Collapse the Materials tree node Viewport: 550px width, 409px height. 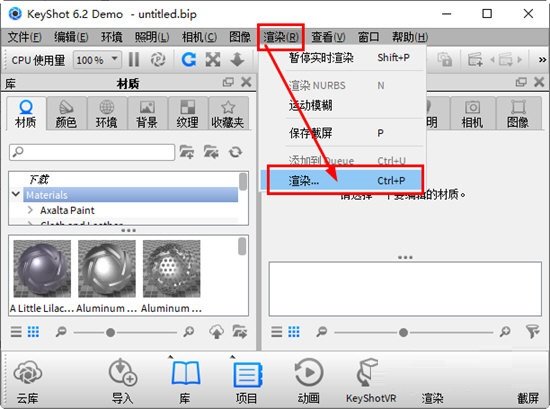[x=15, y=194]
